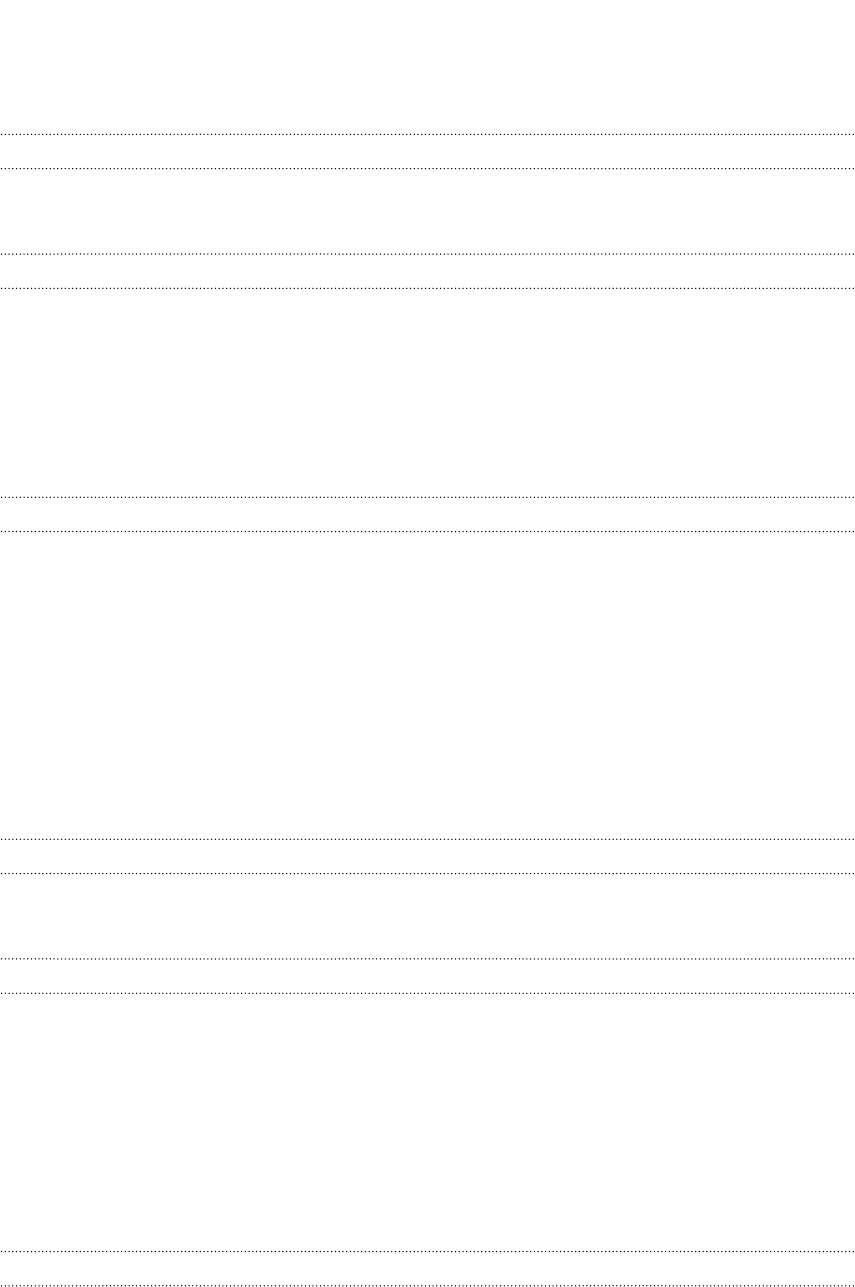
Task: Click the third dotted divider line
Action: (427, 255)
